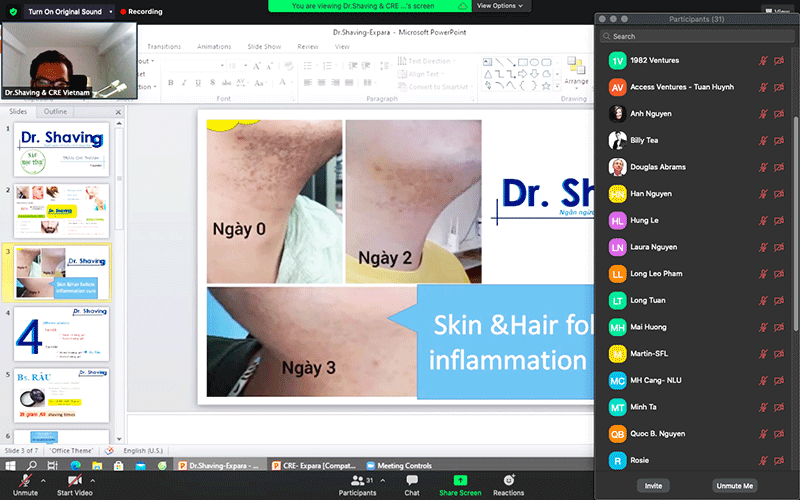Click the Decrease Font Size icon

coord(270,66)
